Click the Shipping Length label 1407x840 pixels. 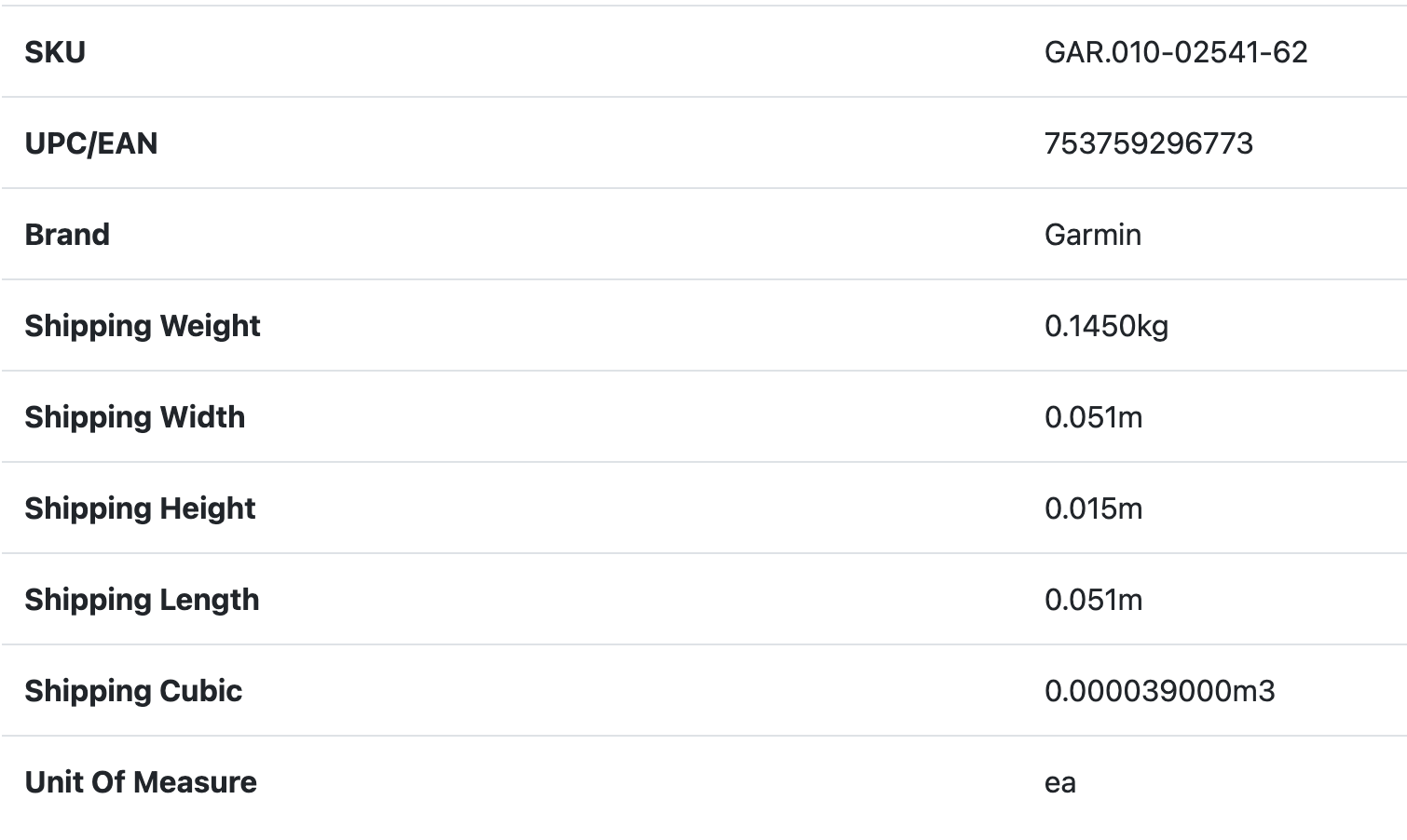pyautogui.click(x=142, y=600)
